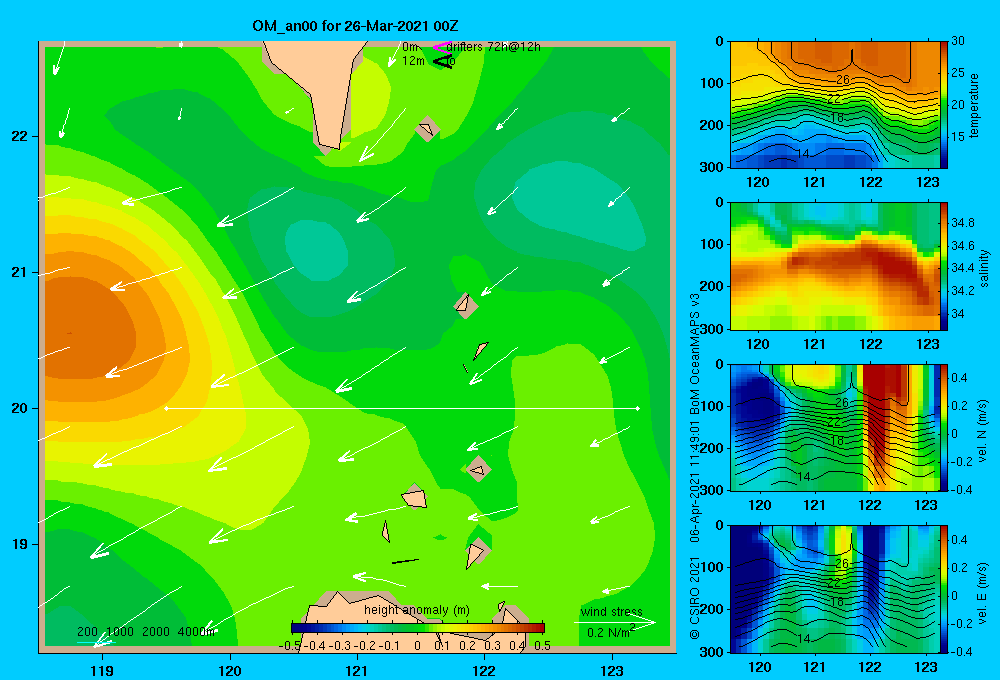Click the '300' depth label of salinity plot

[x=712, y=329]
